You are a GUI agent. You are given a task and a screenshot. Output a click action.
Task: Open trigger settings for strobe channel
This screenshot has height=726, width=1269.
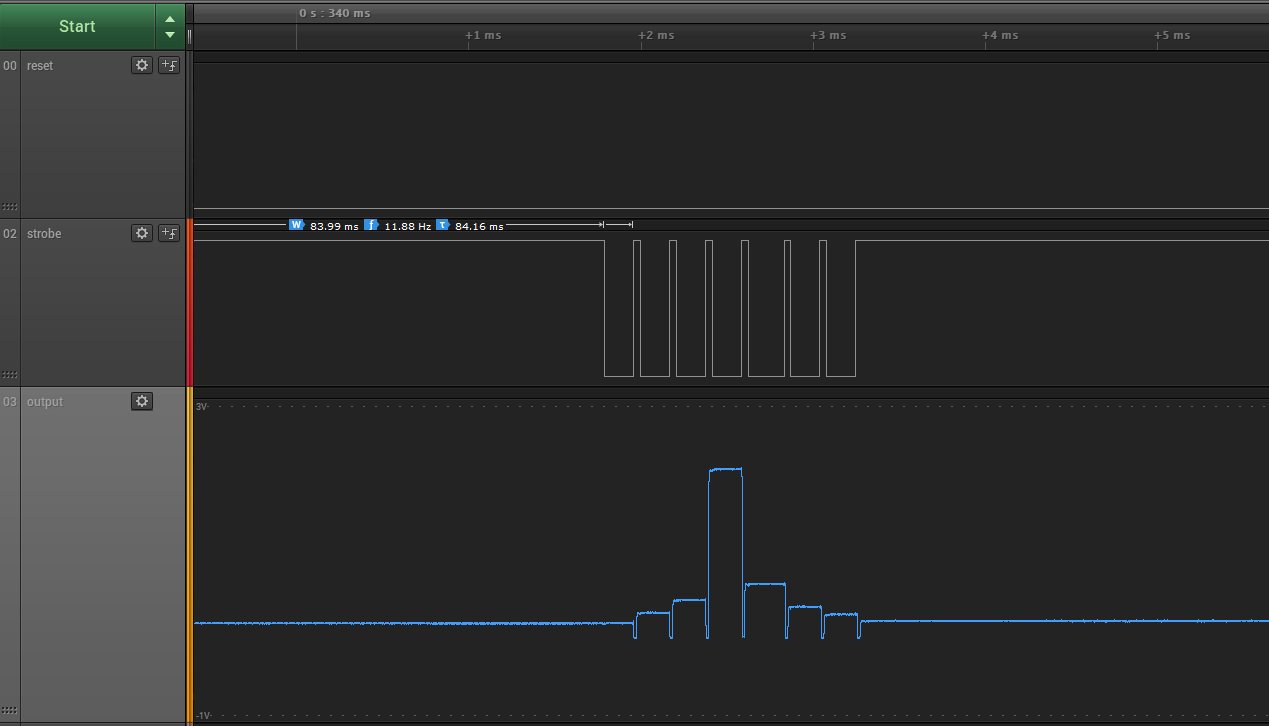(x=169, y=233)
